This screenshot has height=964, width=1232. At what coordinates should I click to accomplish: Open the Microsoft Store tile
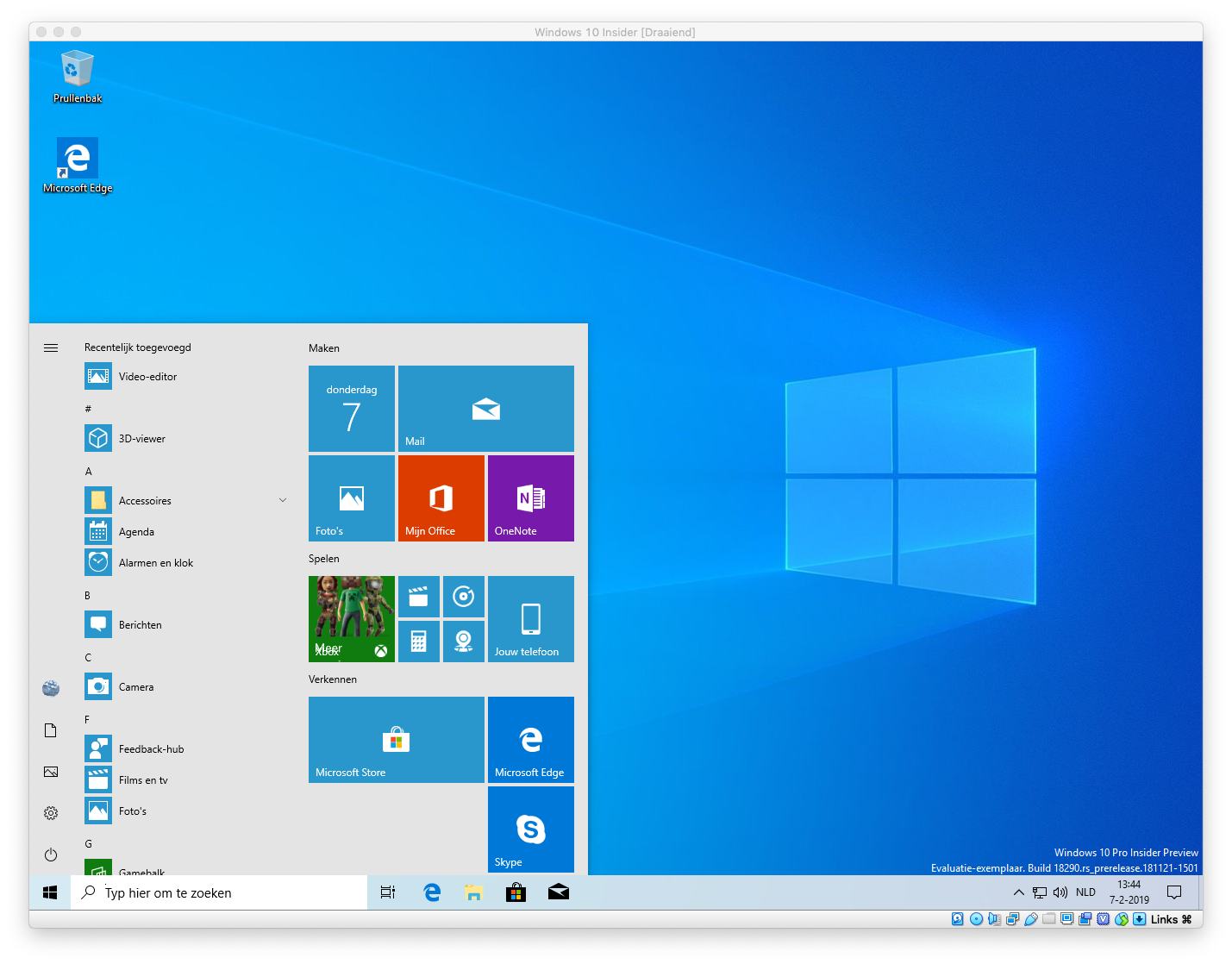(396, 740)
